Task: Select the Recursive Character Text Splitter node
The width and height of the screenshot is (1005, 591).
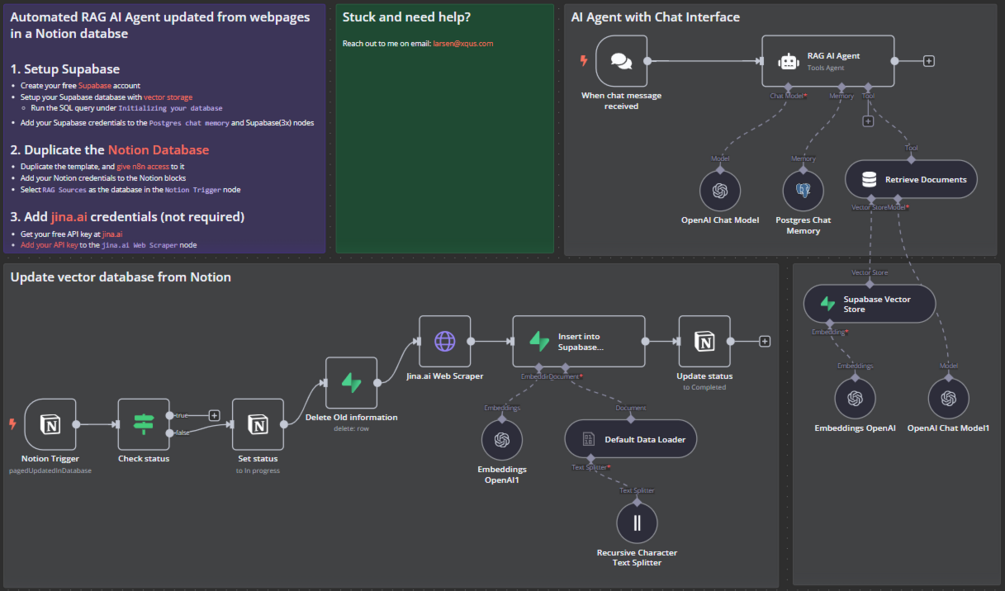Action: (x=637, y=522)
